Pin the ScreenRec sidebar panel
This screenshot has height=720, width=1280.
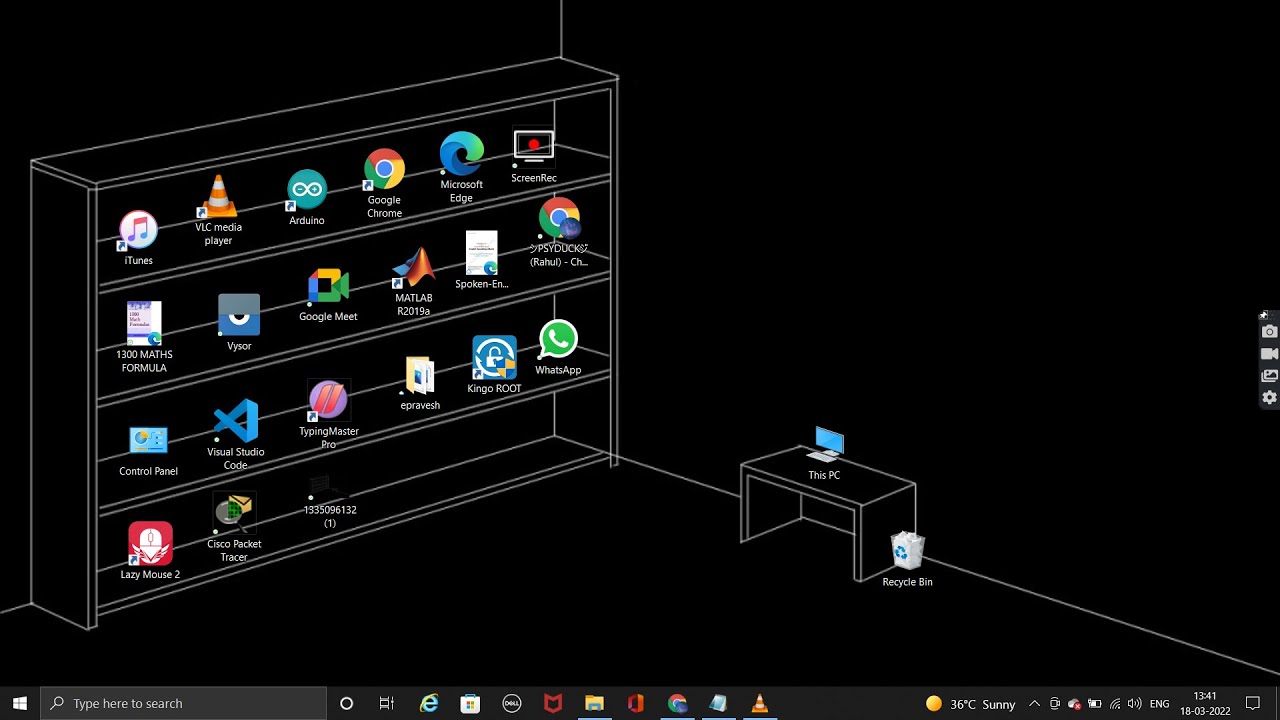click(1264, 315)
